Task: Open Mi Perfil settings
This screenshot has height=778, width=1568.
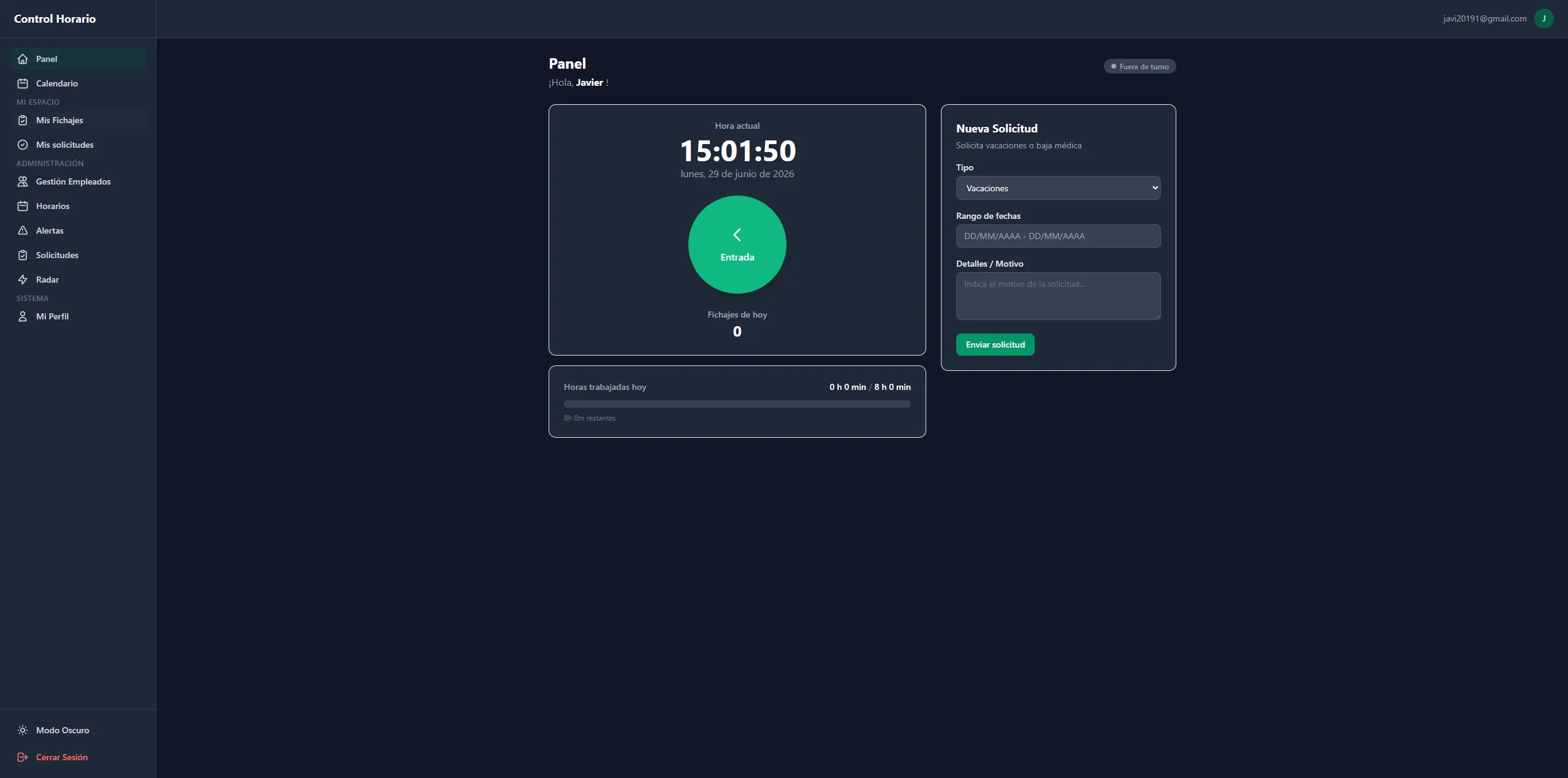Action: (x=78, y=316)
